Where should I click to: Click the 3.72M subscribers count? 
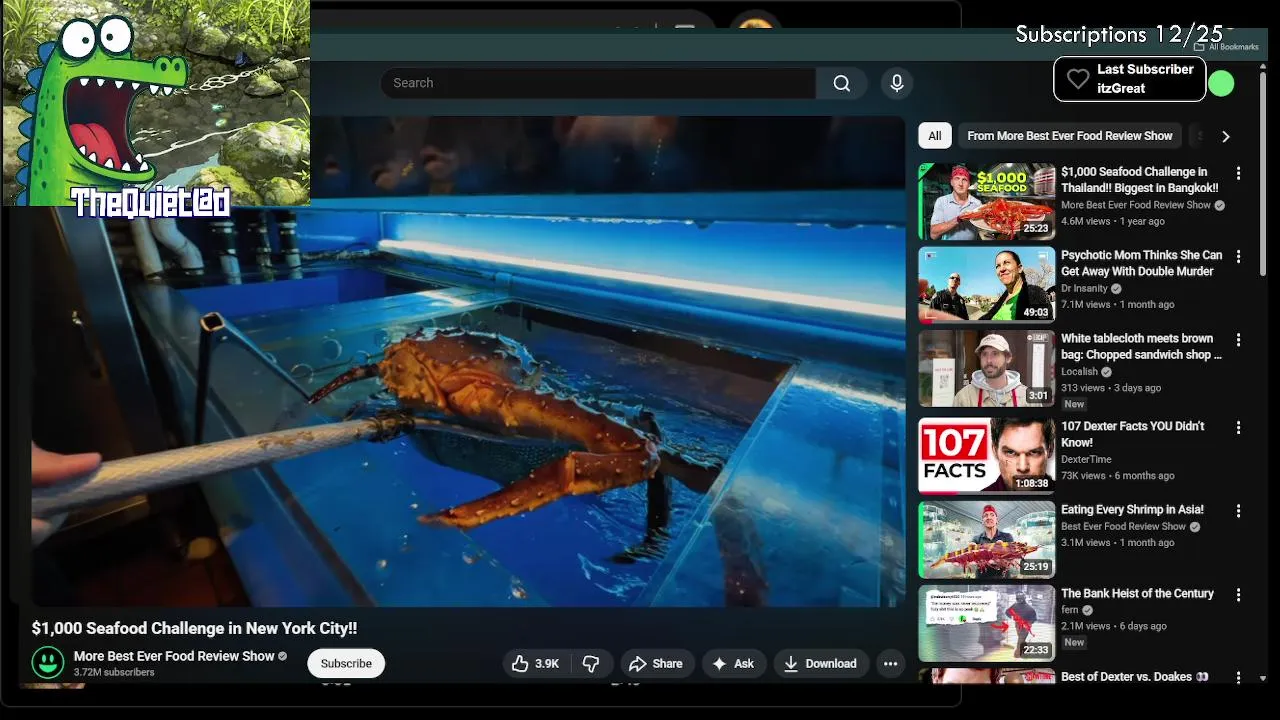click(114, 673)
